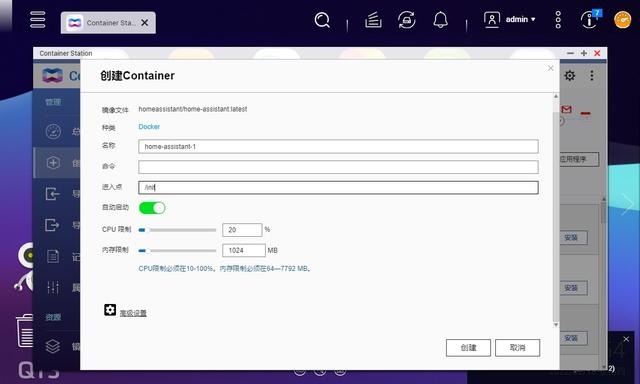Viewport: 640px width, 384px height.
Task: Click the red mail icon
Action: pos(567,109)
